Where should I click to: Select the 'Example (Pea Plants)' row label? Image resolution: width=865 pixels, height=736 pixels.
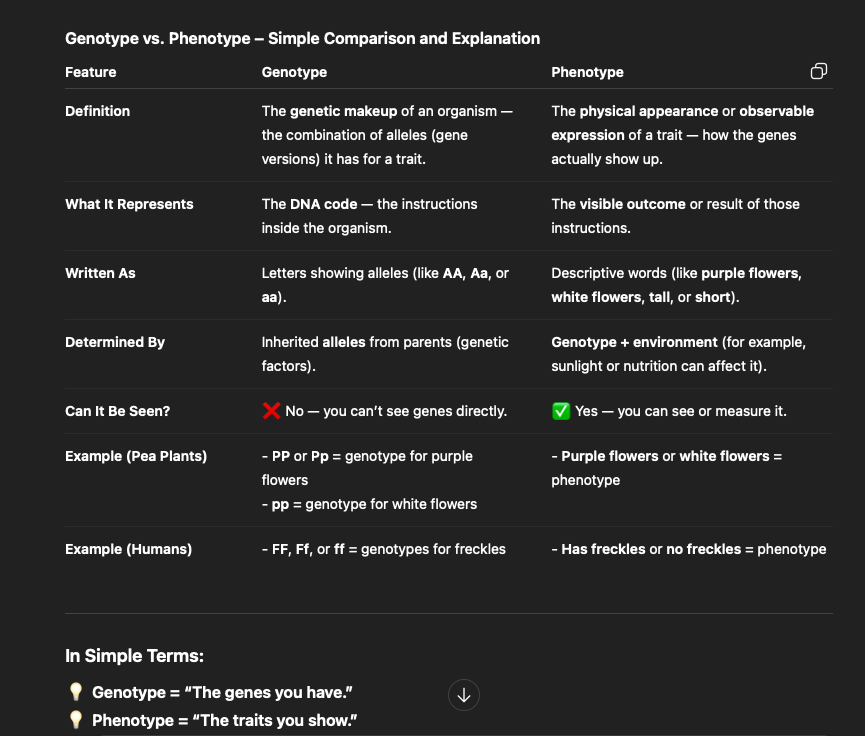[x=136, y=456]
